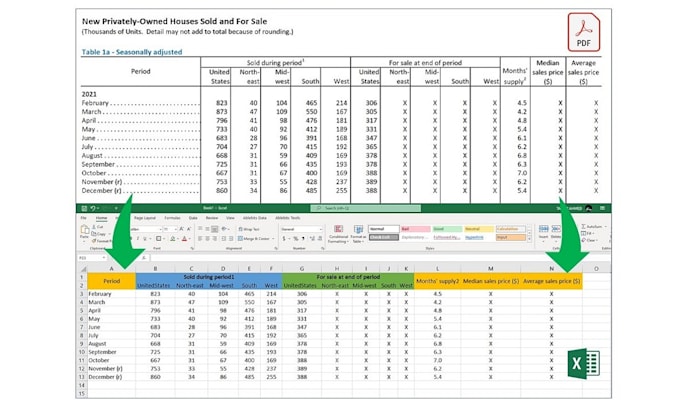
Task: Click Increase Indent icon
Action: [x=231, y=239]
